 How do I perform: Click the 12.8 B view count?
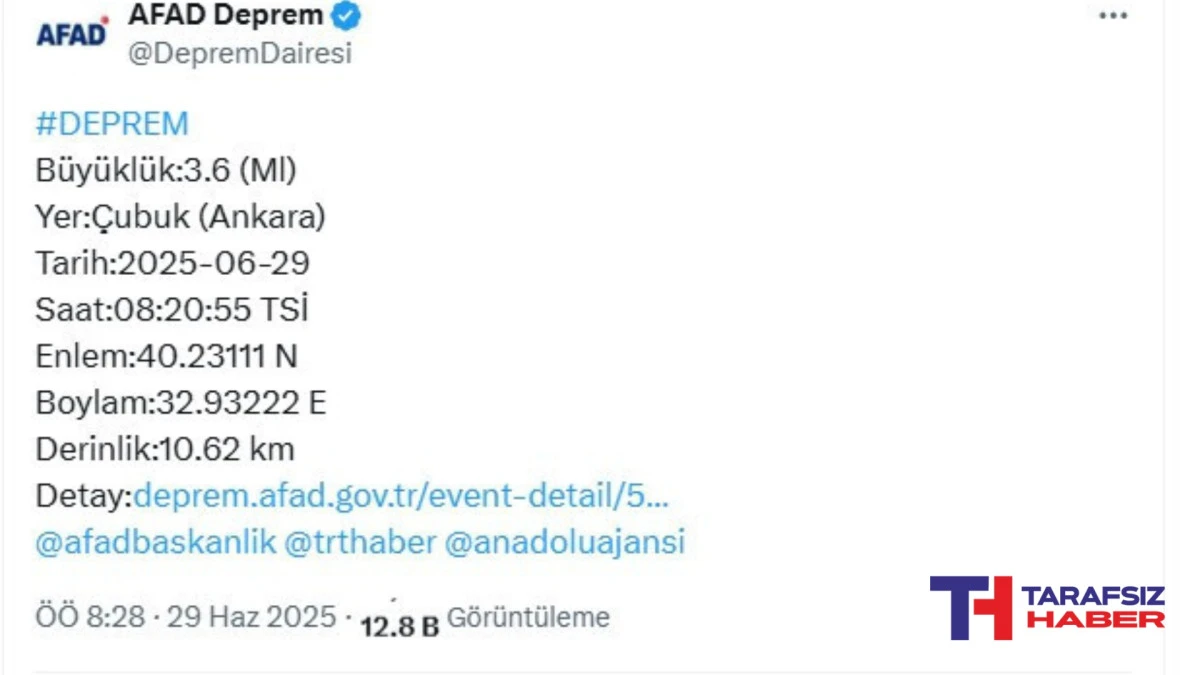tap(400, 627)
